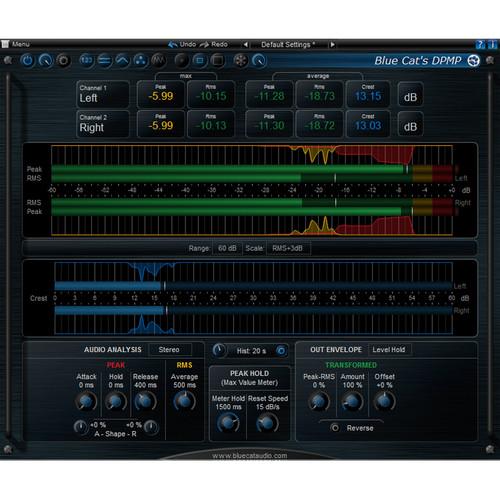Viewport: 500px width, 500px height.
Task: Click the Channel 2 Right label box
Action: click(103, 124)
